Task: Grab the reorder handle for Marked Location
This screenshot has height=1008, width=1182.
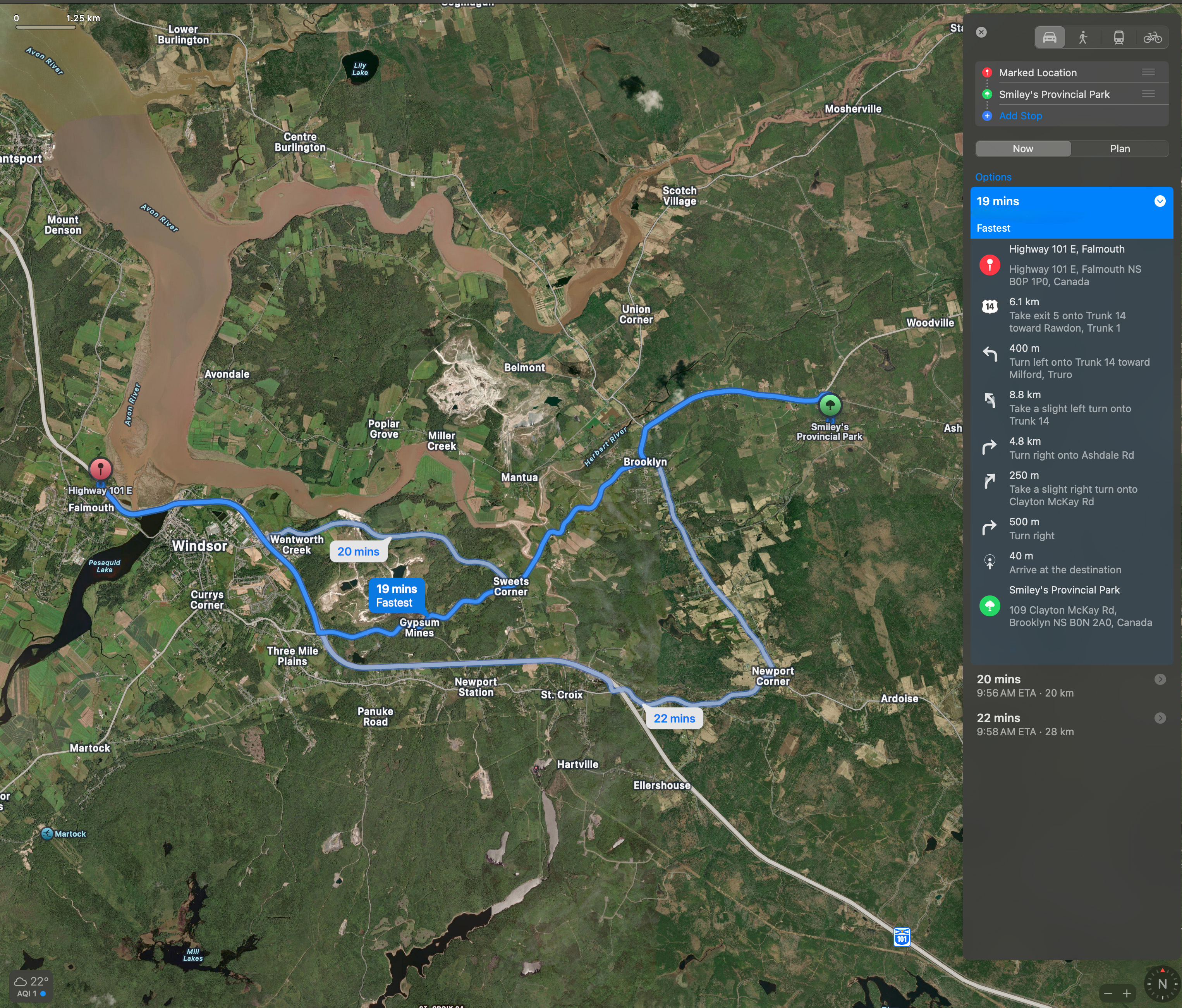Action: [x=1148, y=72]
